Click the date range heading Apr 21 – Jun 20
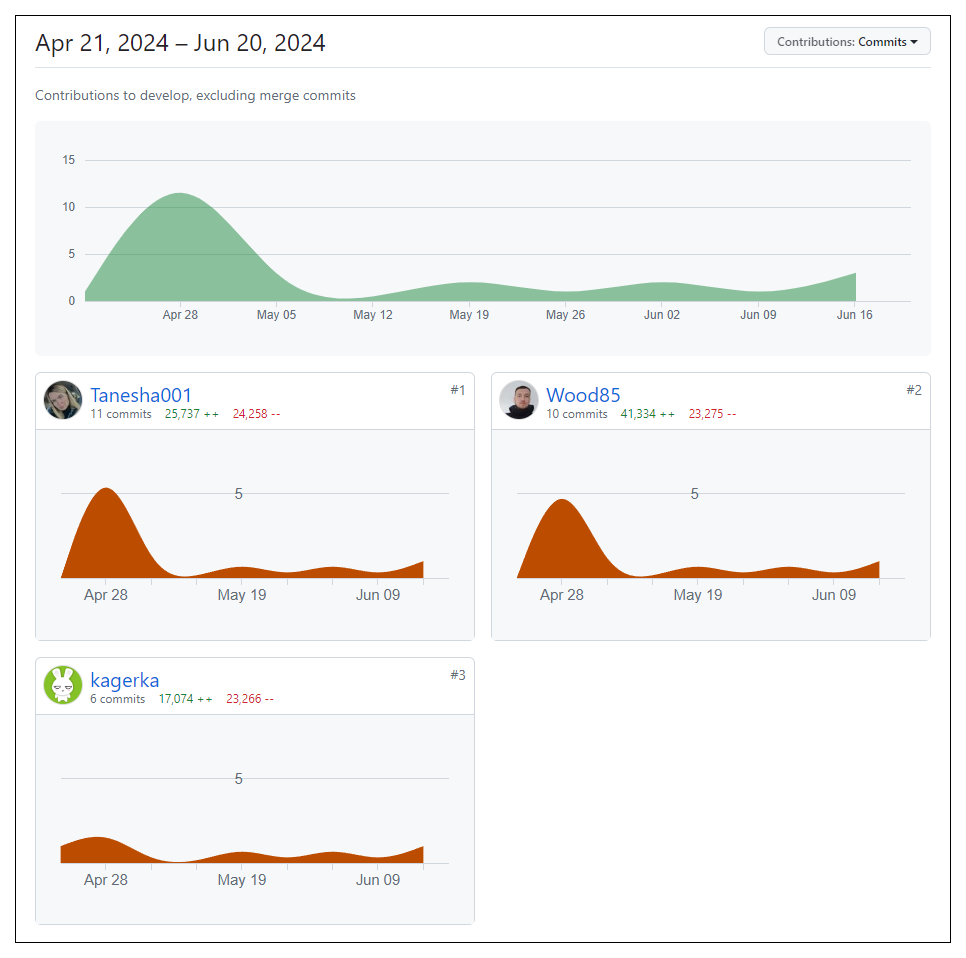The width and height of the screenshot is (966, 958). tap(180, 43)
